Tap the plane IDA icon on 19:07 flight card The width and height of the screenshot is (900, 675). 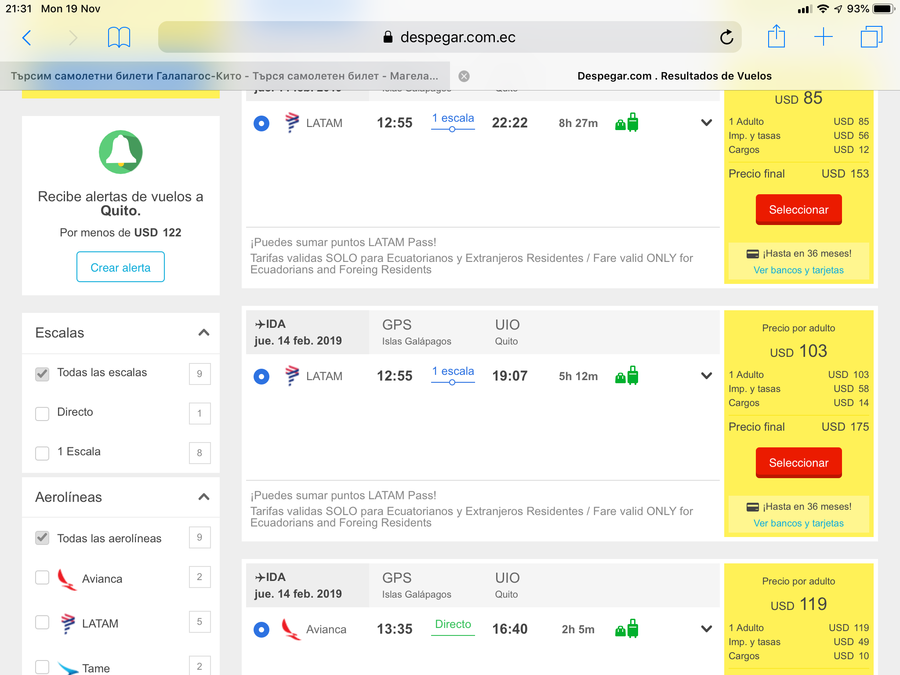click(259, 324)
